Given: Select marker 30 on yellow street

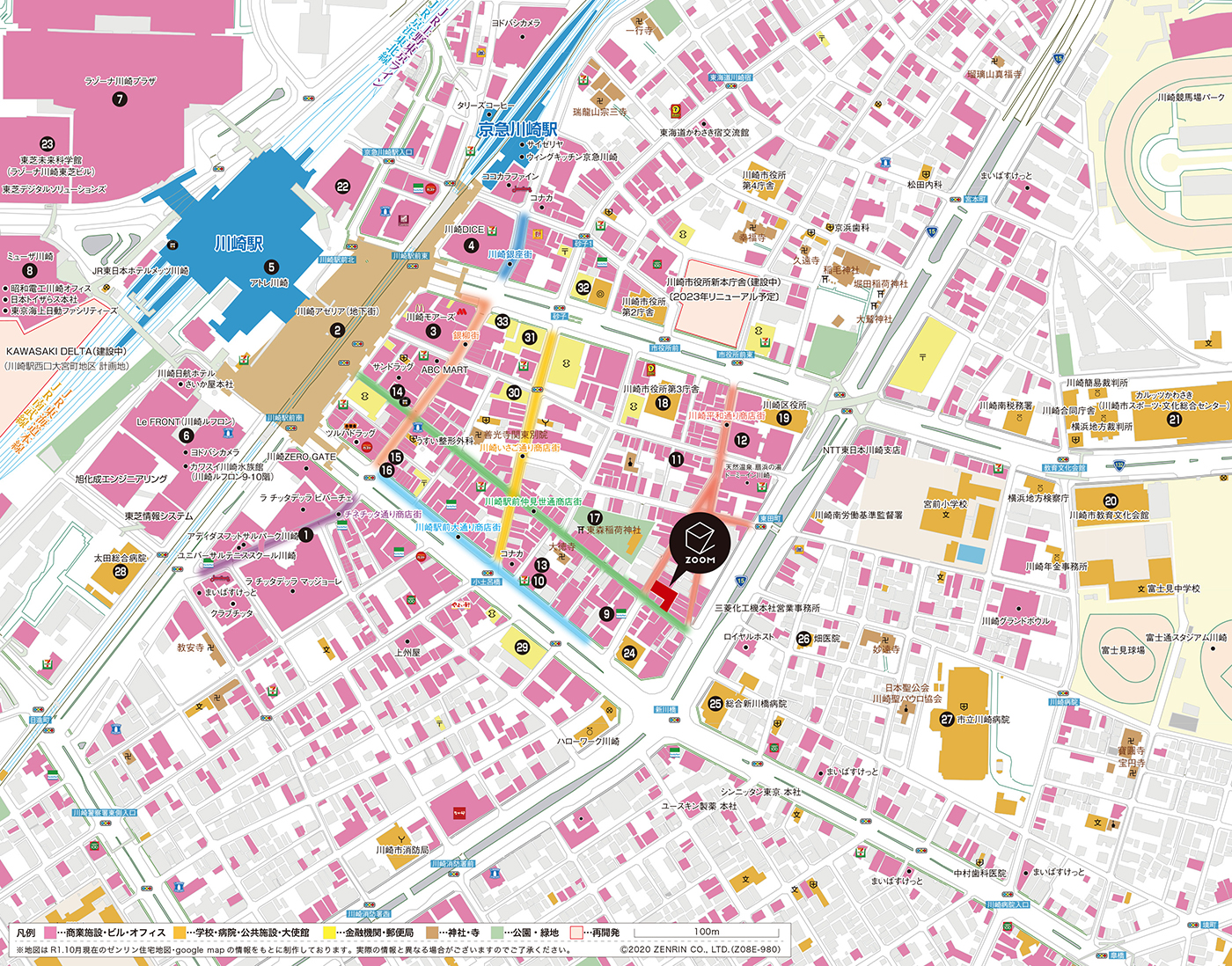Looking at the screenshot, I should pos(514,392).
